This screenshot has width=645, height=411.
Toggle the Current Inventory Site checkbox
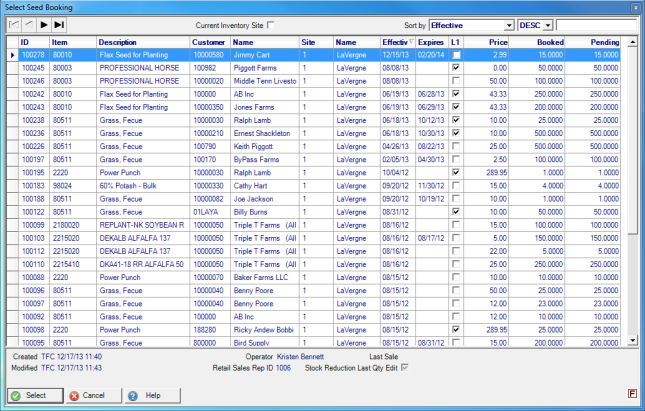tap(274, 24)
